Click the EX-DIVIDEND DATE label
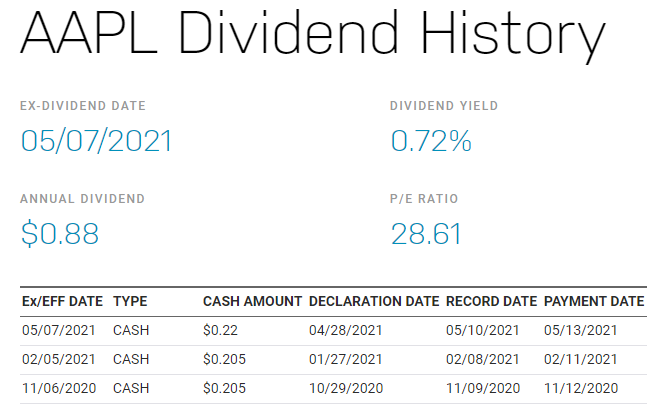The image size is (672, 405). 83,106
